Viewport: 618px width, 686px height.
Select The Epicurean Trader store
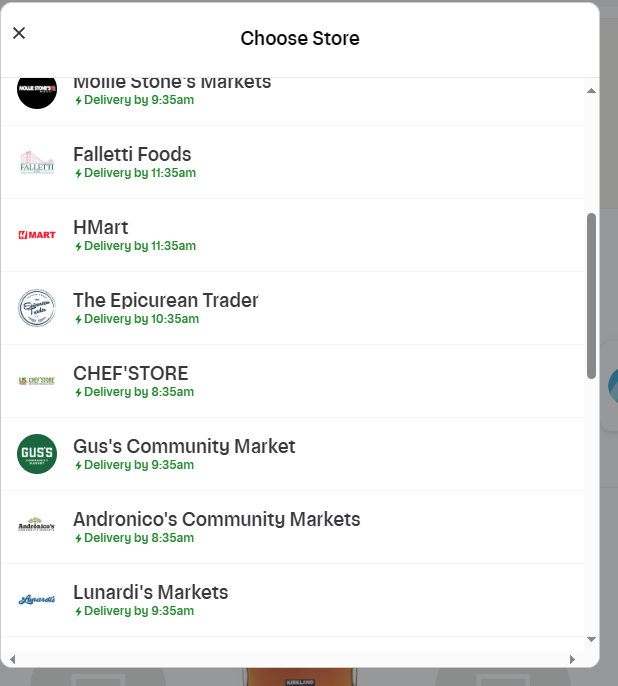pyautogui.click(x=166, y=301)
